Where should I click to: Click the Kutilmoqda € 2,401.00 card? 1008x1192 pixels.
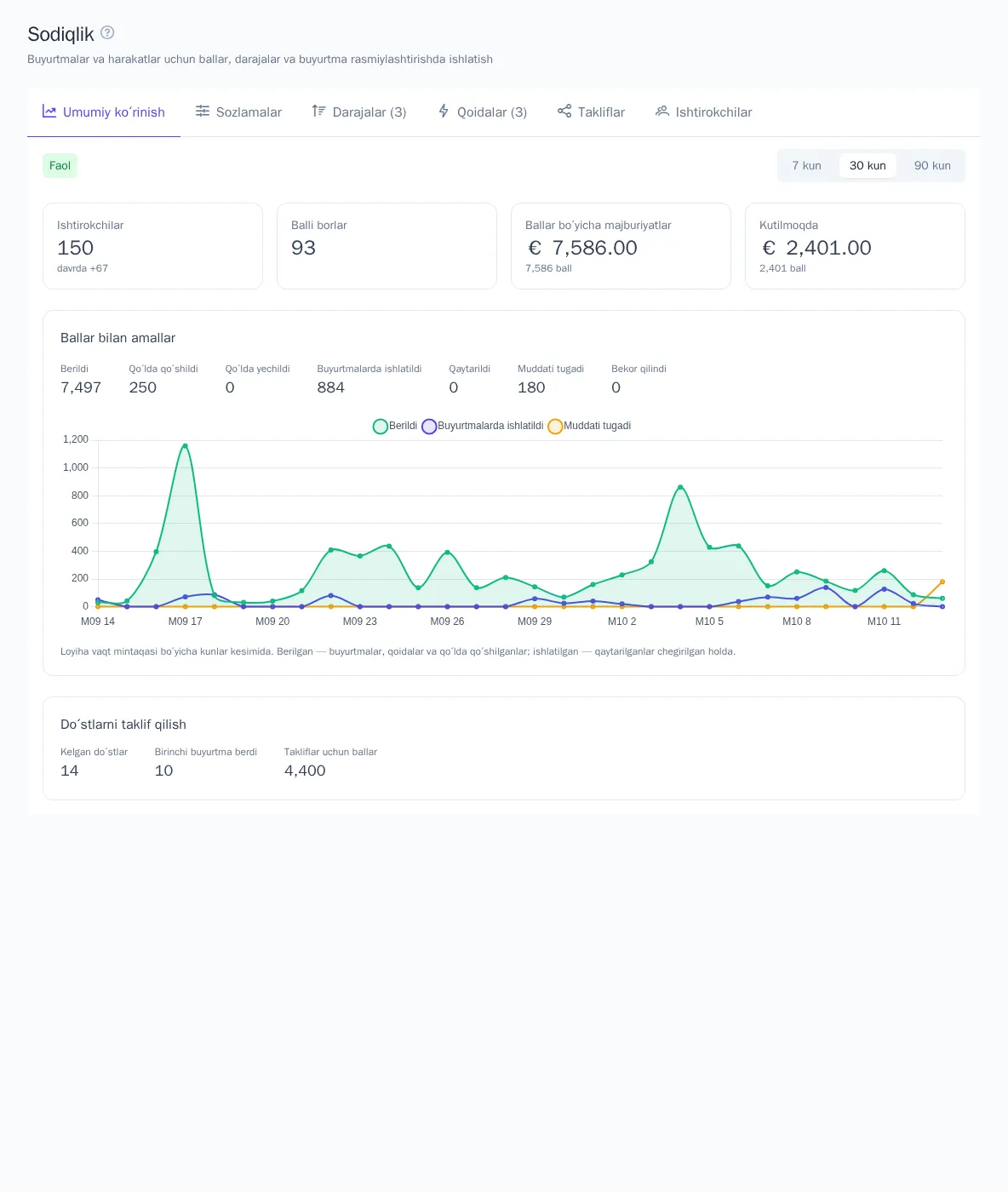tap(855, 246)
